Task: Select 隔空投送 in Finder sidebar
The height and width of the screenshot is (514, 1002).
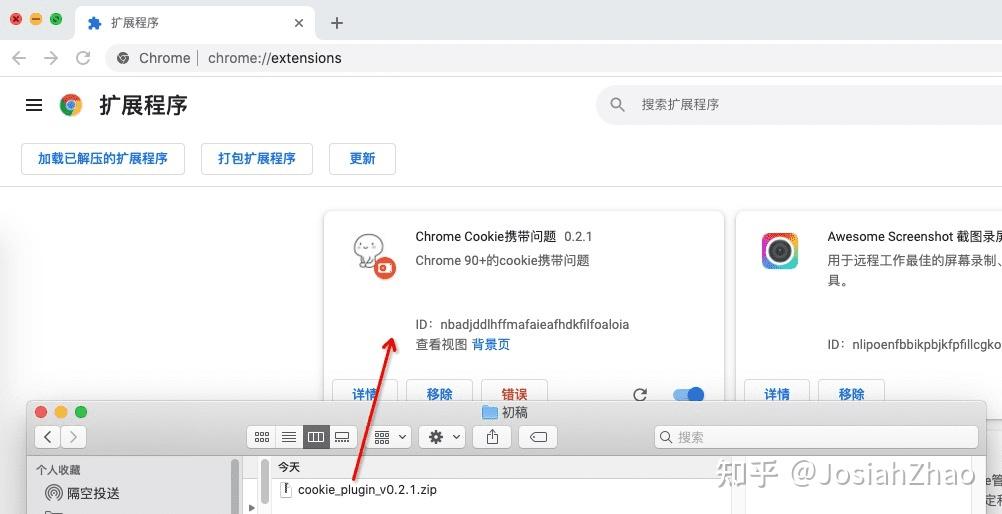Action: (82, 493)
